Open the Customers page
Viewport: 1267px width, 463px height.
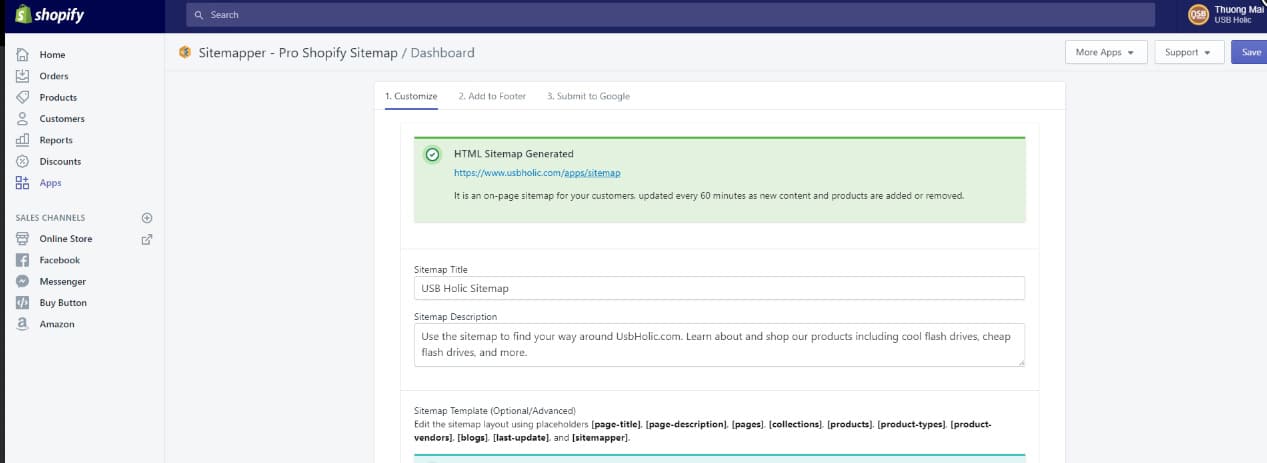[x=62, y=119]
